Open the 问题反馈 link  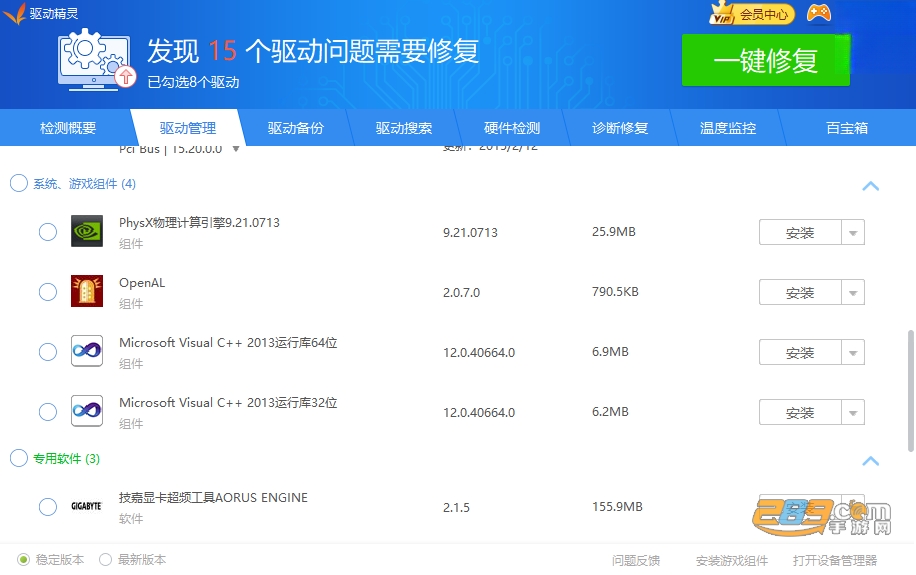(x=636, y=560)
